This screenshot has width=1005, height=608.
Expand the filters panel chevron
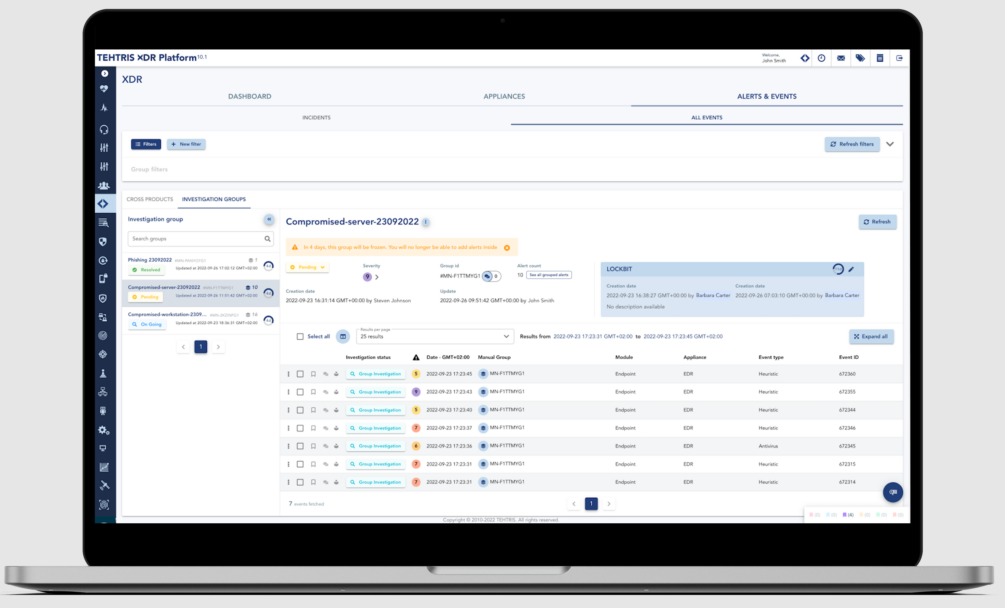[890, 144]
